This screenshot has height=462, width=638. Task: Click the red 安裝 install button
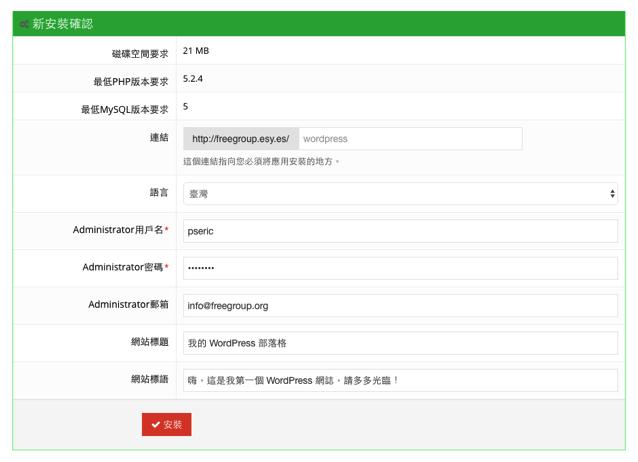pyautogui.click(x=166, y=425)
